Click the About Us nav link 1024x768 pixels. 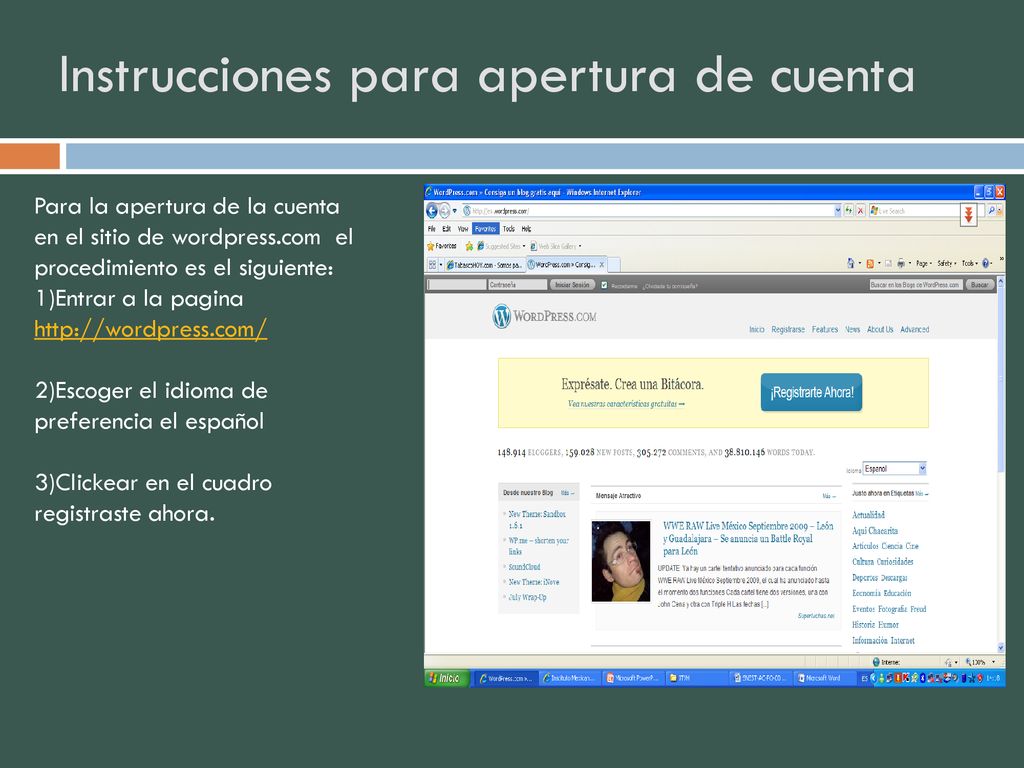click(x=880, y=330)
